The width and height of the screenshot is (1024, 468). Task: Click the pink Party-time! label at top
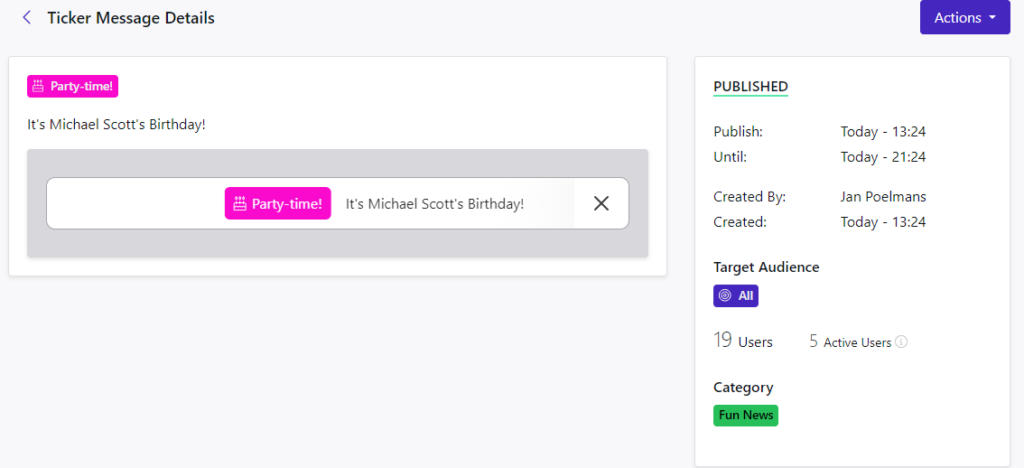(72, 86)
